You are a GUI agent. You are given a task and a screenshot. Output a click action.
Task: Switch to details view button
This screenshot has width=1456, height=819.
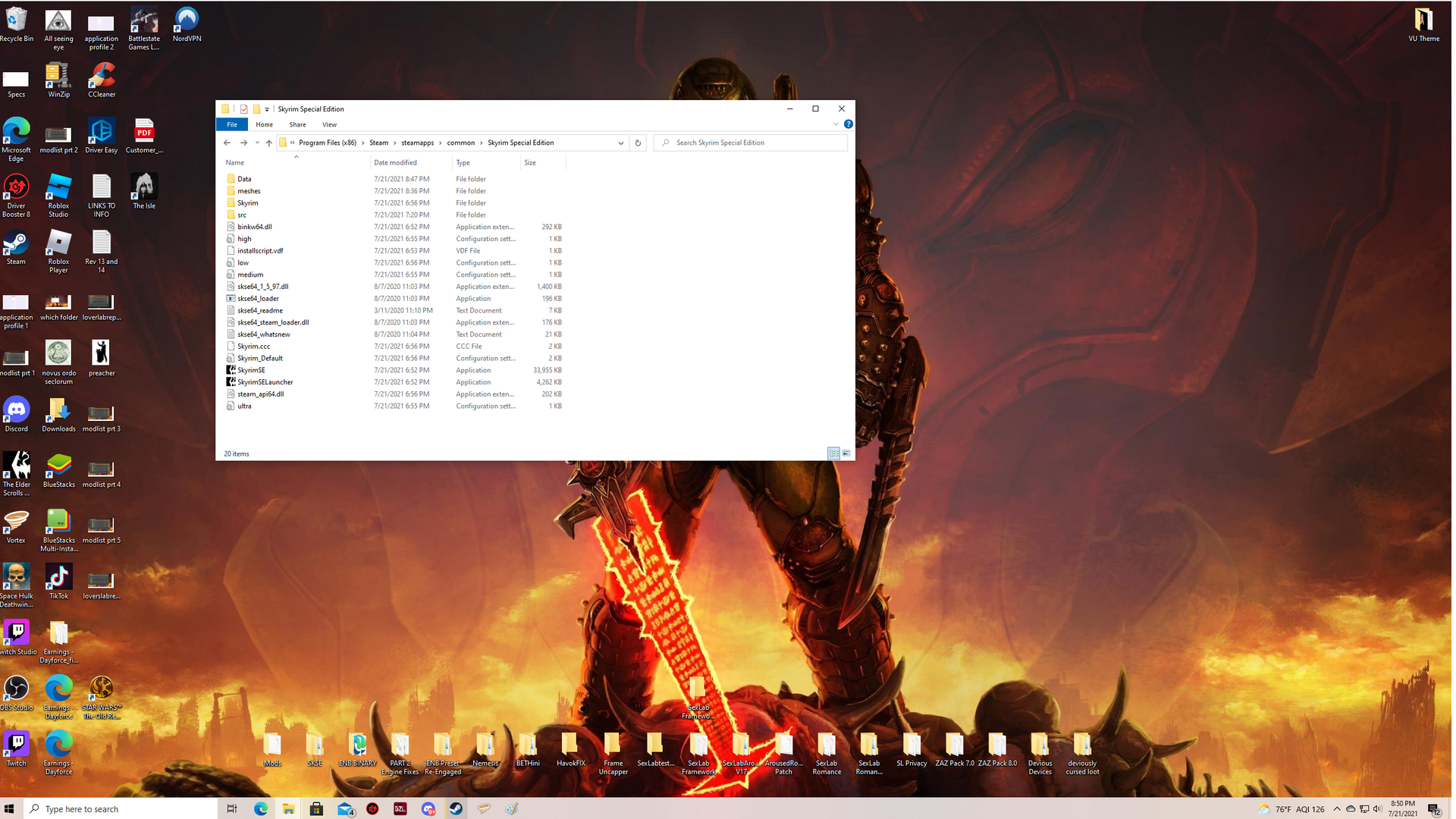(x=833, y=453)
